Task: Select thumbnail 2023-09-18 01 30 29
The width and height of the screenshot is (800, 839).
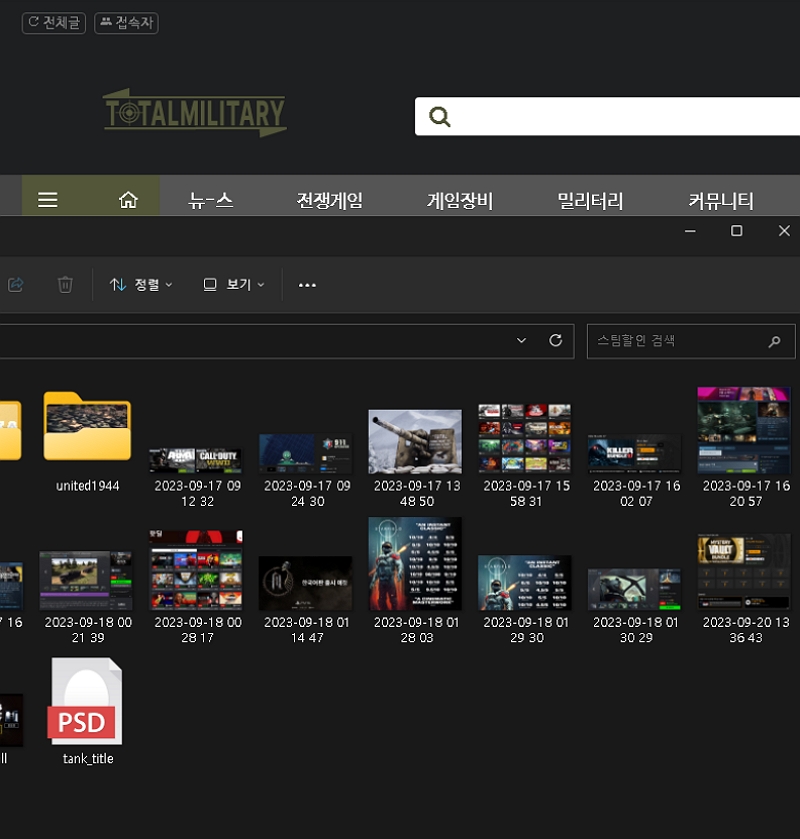Action: 634,589
